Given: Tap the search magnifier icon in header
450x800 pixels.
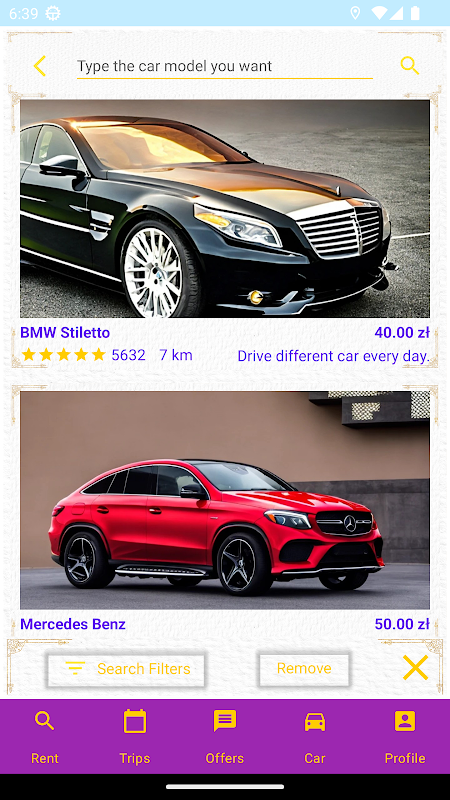Looking at the screenshot, I should click(x=410, y=66).
